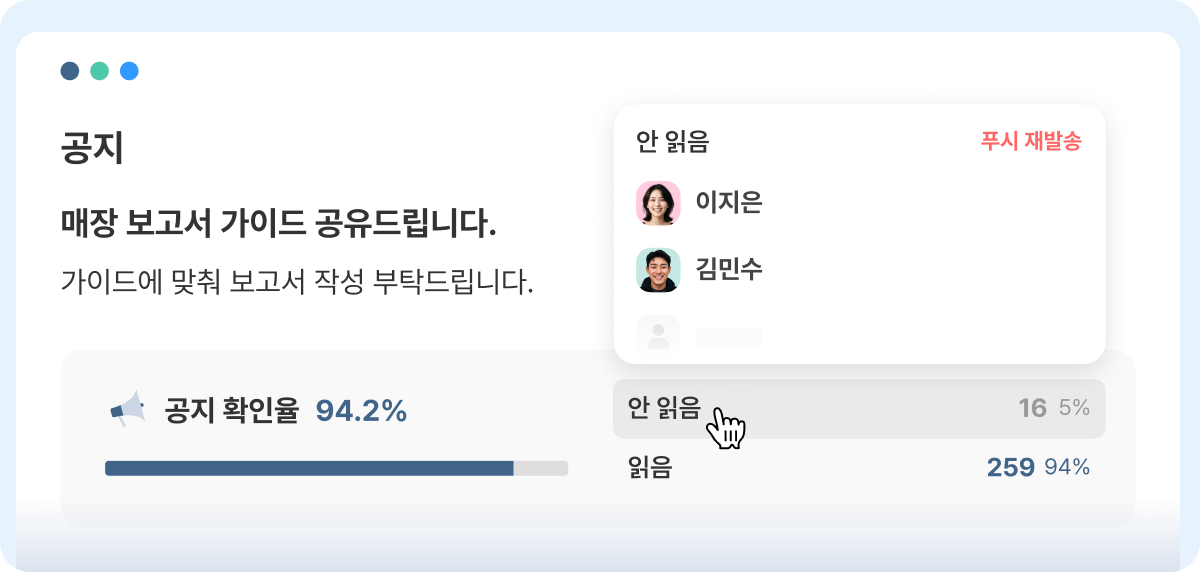This screenshot has height=572, width=1200.
Task: Click the bright blue window dot
Action: pyautogui.click(x=129, y=71)
